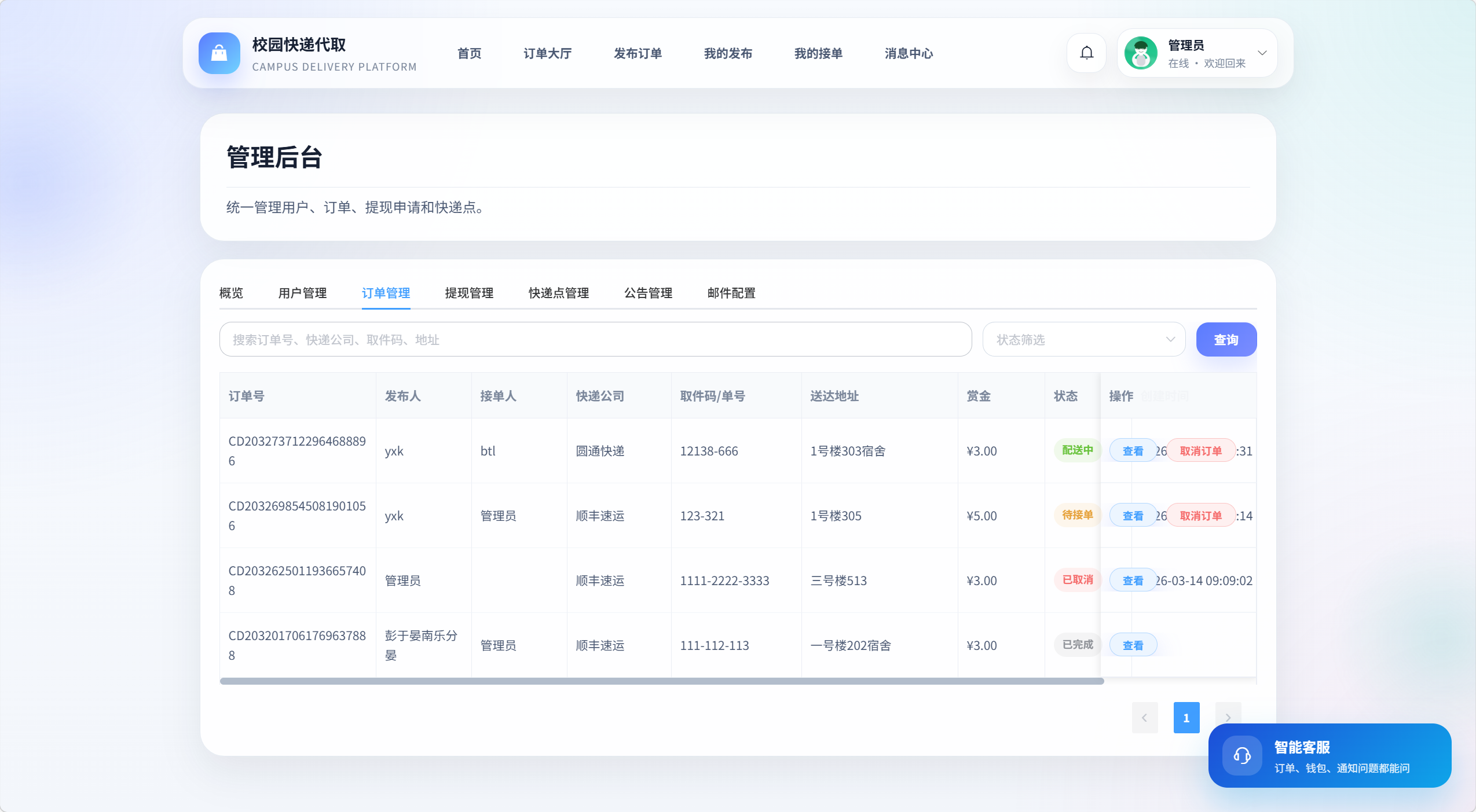The height and width of the screenshot is (812, 1476).
Task: Open the smart customer service headset icon
Action: click(x=1241, y=755)
